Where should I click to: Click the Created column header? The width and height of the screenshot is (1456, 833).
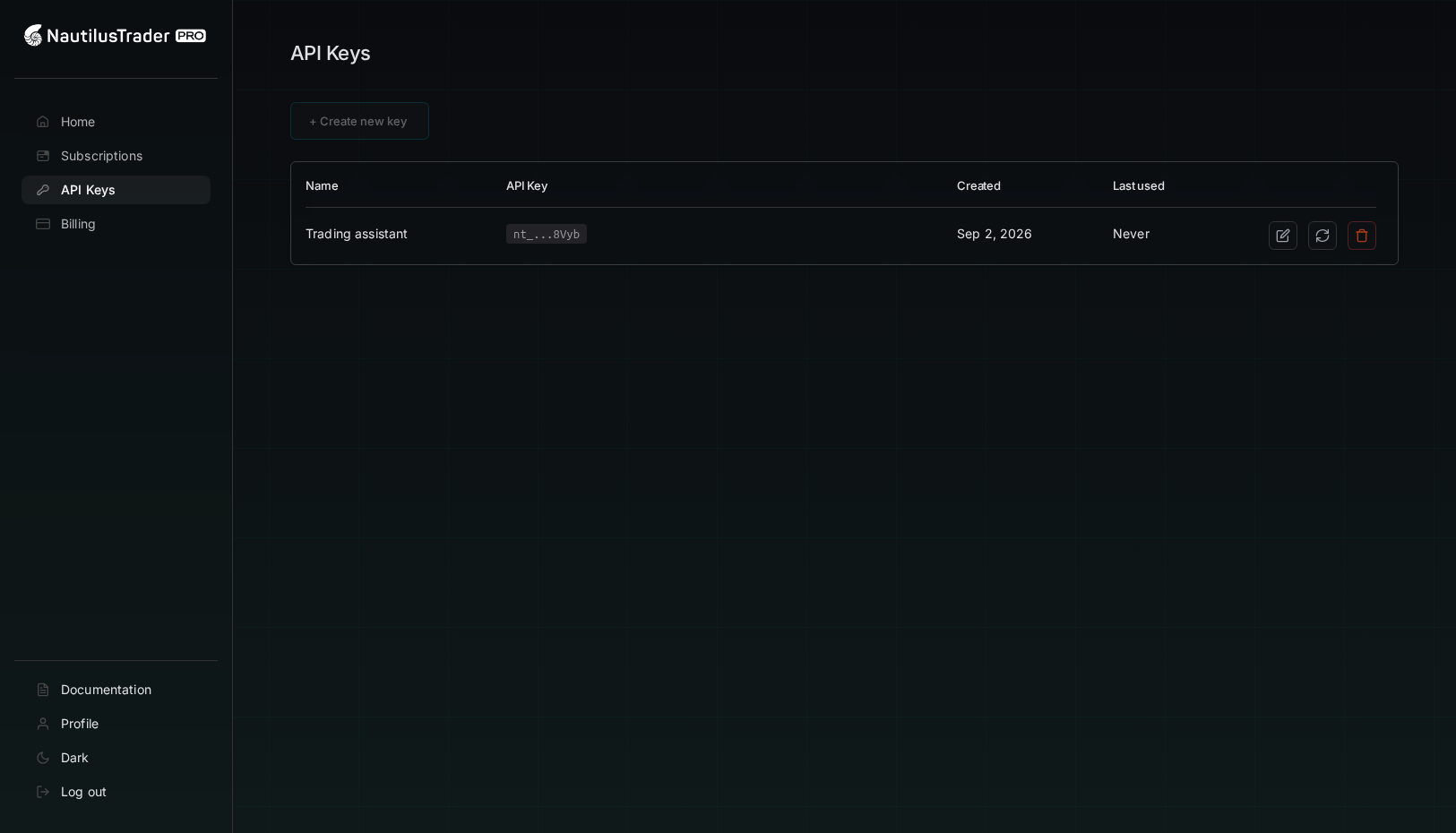point(978,185)
